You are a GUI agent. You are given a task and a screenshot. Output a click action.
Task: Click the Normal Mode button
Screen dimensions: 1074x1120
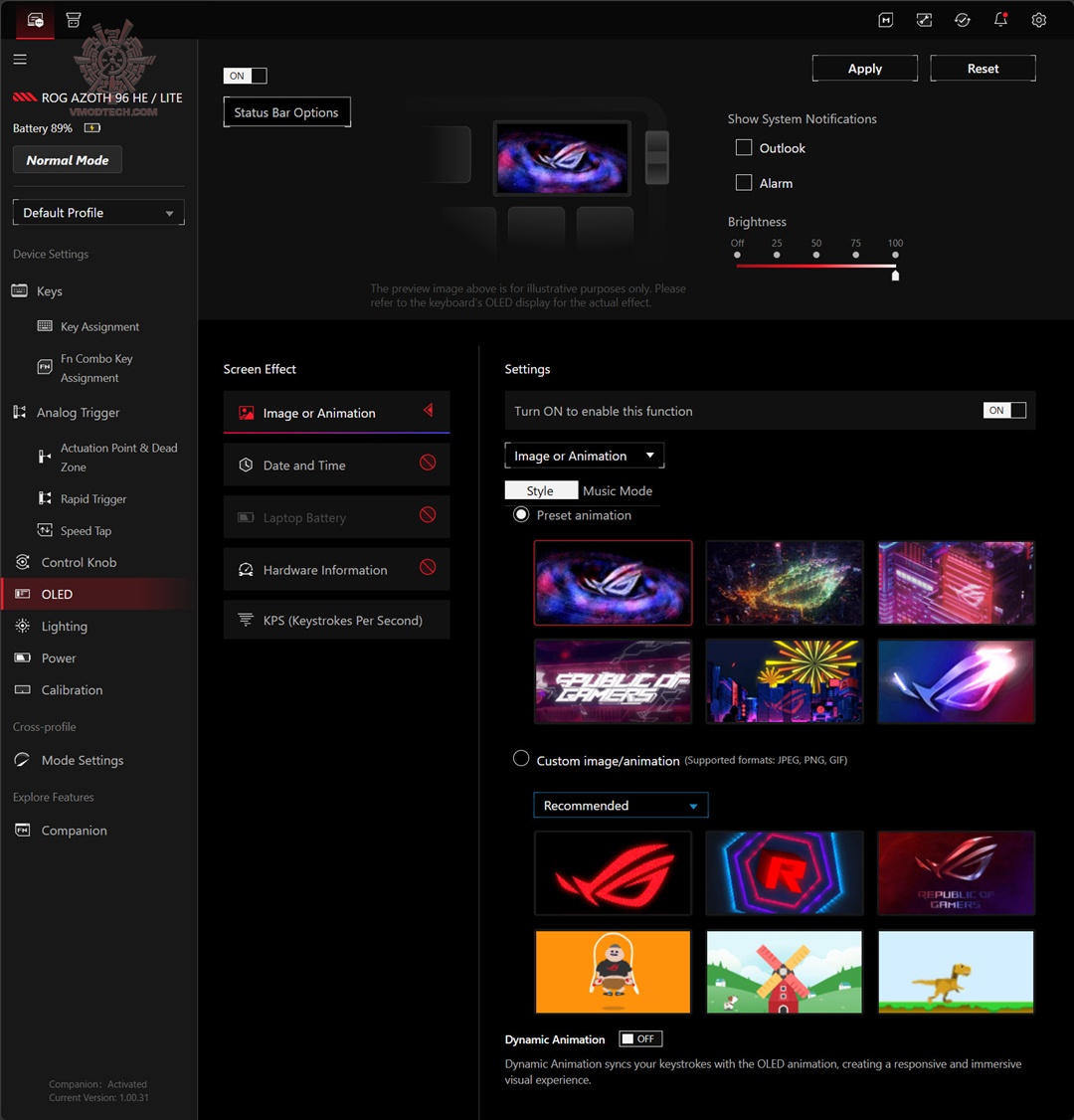[68, 160]
